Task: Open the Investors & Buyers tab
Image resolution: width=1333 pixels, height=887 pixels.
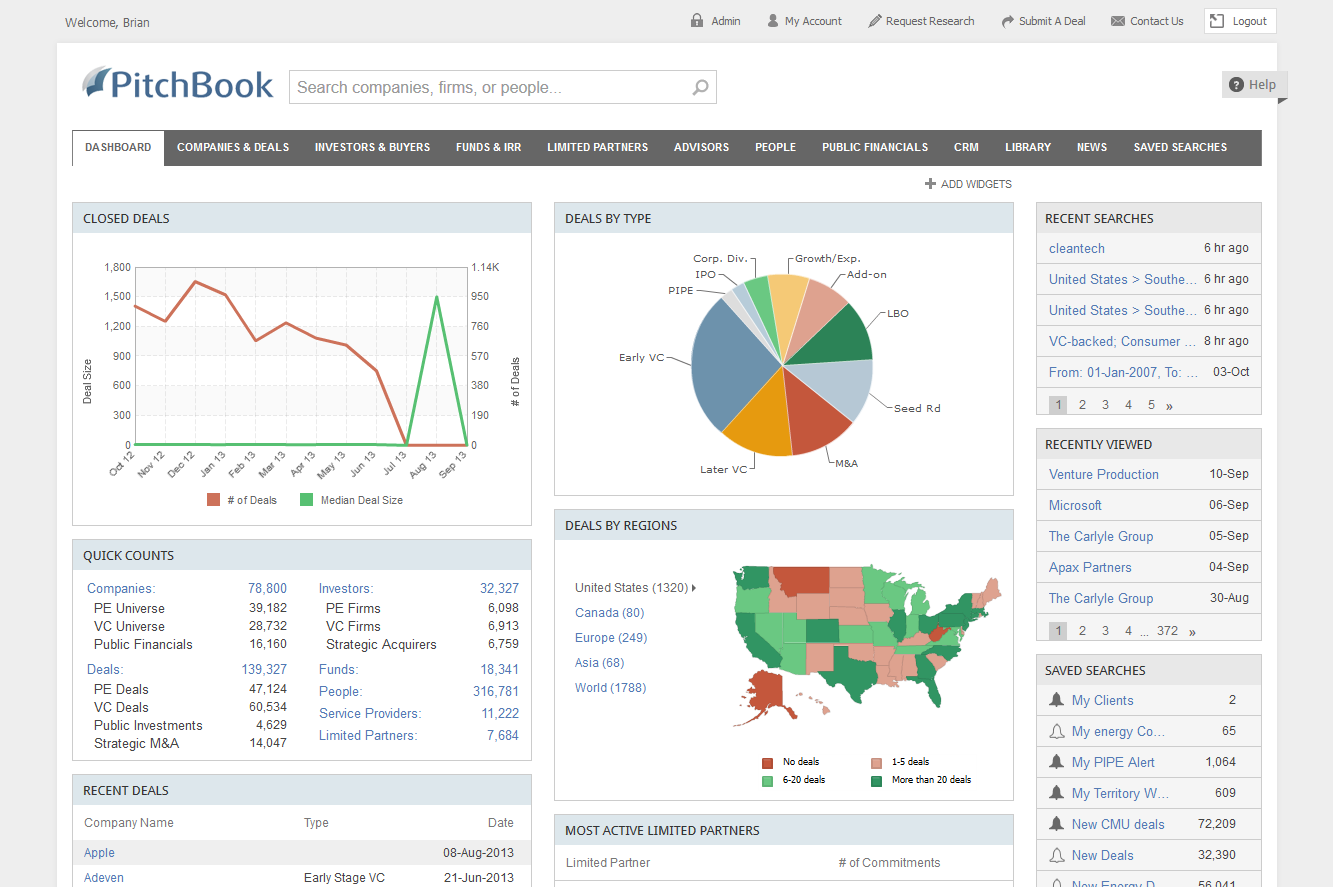Action: pyautogui.click(x=372, y=147)
